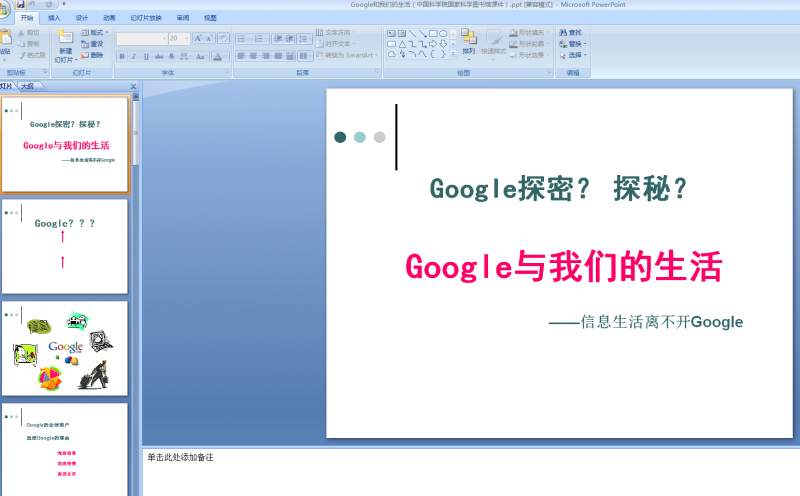Select the rectangle shape in gallery
This screenshot has height=496, width=800.
[x=433, y=34]
